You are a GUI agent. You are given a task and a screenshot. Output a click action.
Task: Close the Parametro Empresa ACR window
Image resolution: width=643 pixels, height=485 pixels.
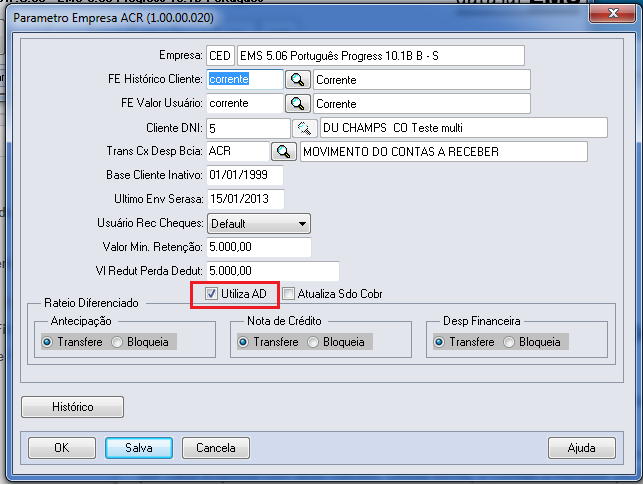613,13
